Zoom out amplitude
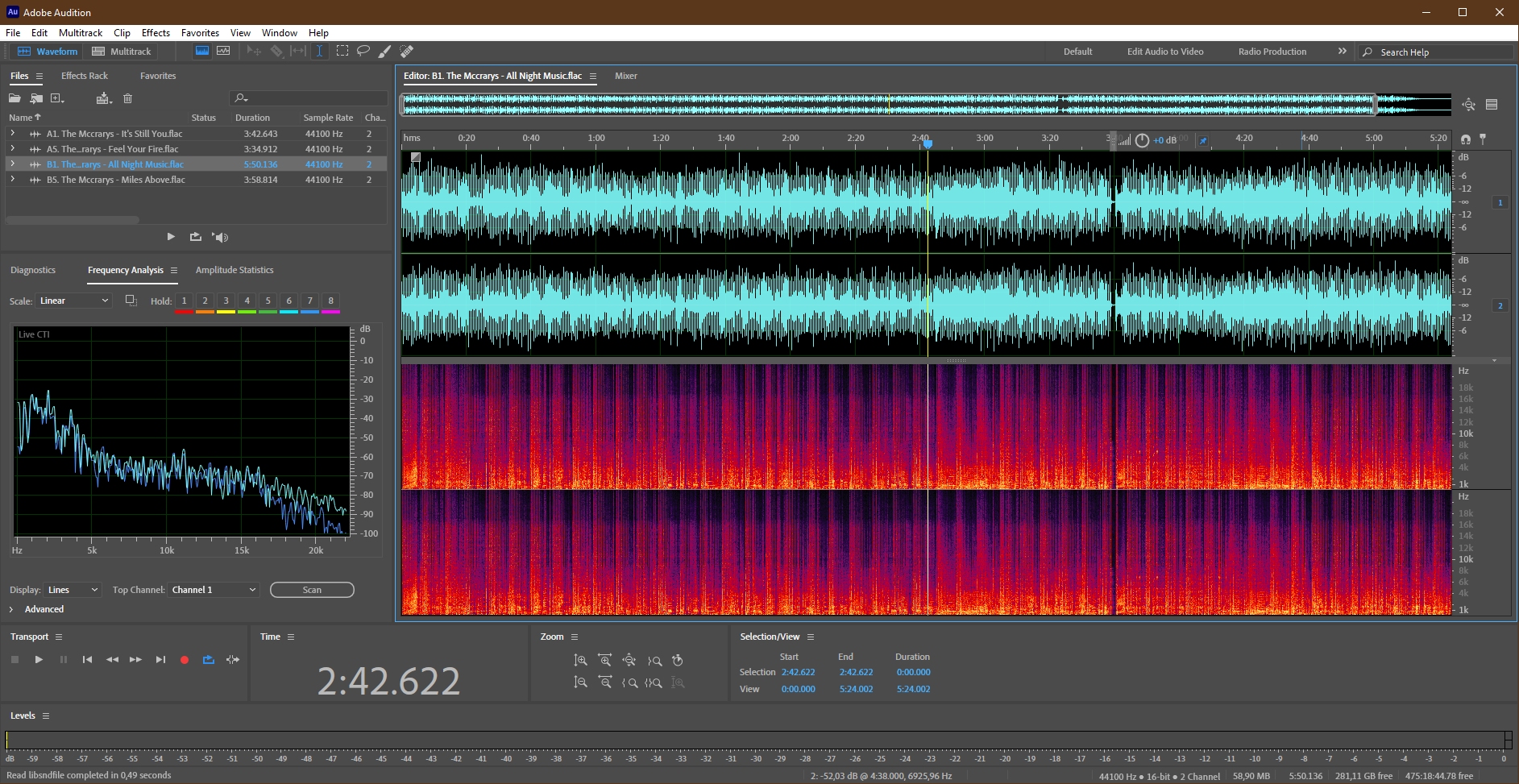Image resolution: width=1519 pixels, height=784 pixels. pyautogui.click(x=580, y=682)
